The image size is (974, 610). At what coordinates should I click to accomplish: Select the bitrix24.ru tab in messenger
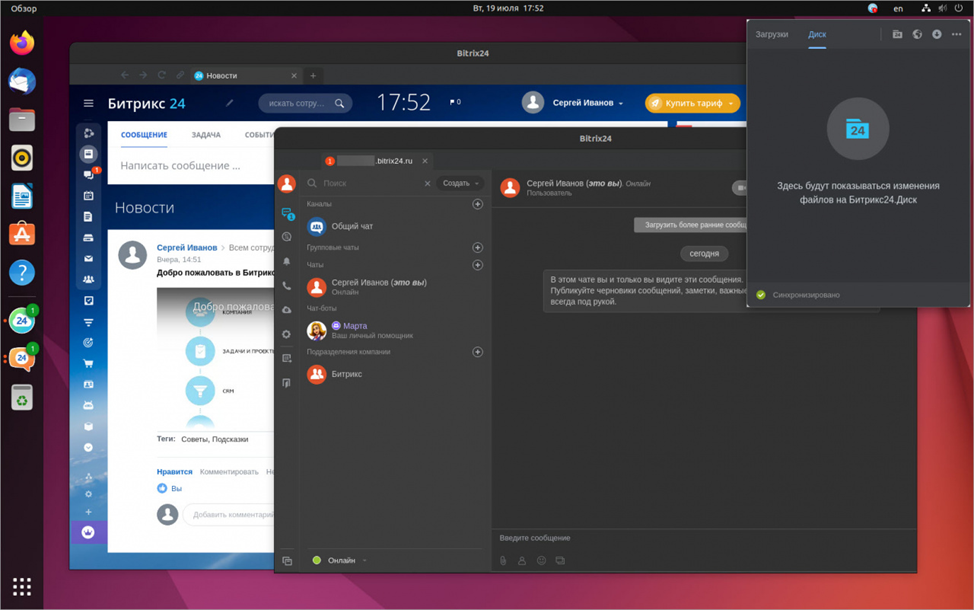376,161
